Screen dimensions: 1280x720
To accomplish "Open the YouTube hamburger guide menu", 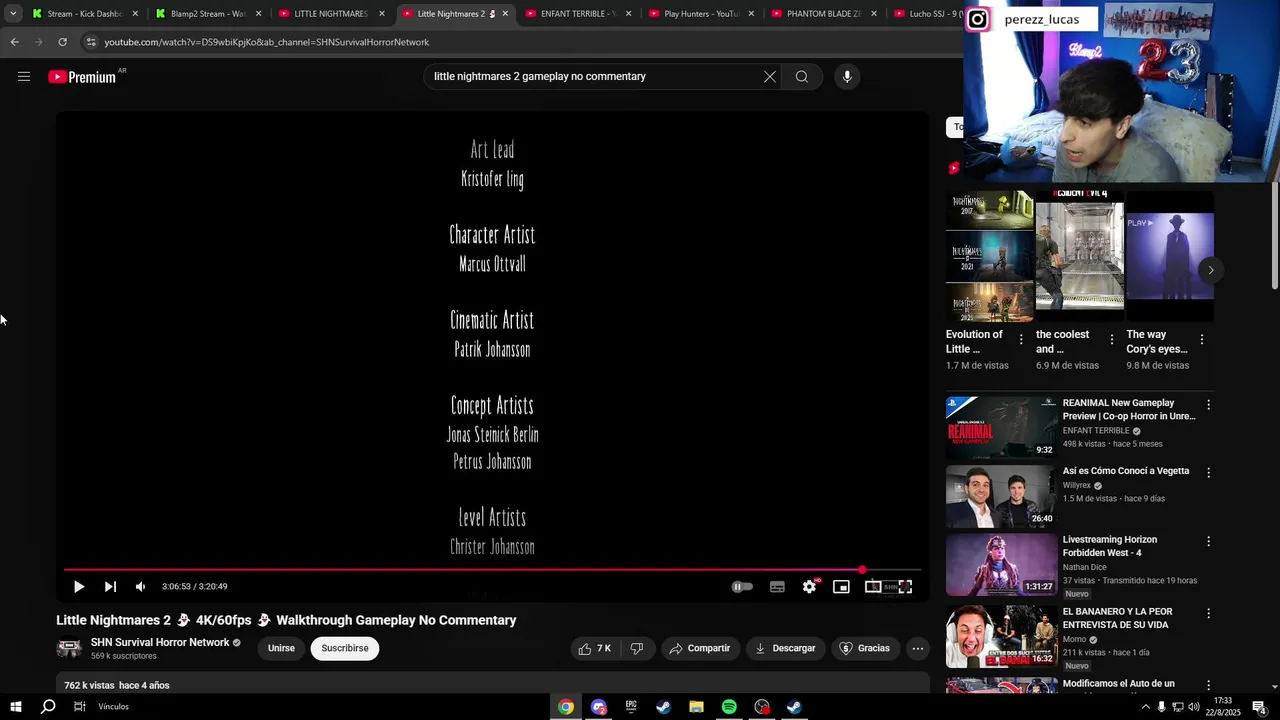I will tap(24, 76).
